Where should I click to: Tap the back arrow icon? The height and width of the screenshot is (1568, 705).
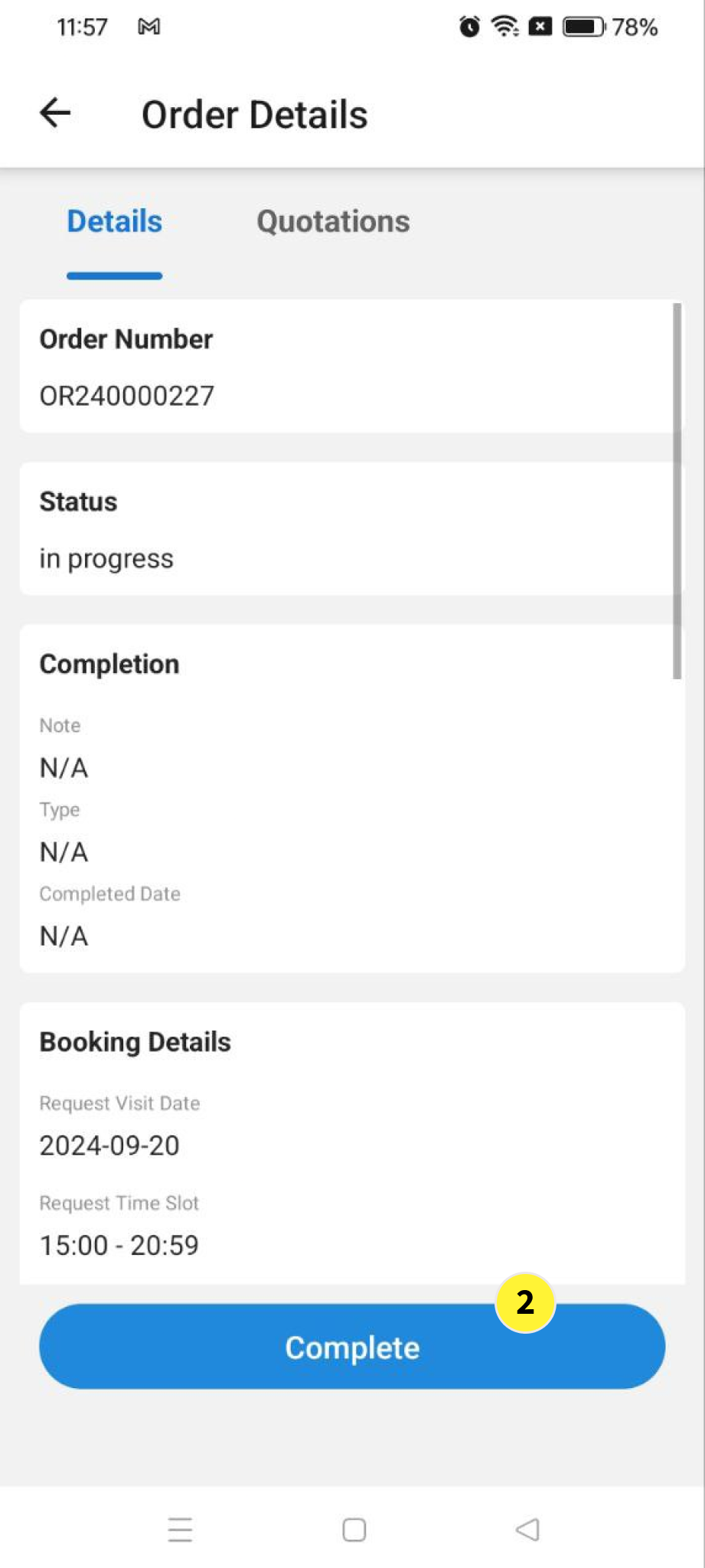tap(55, 113)
